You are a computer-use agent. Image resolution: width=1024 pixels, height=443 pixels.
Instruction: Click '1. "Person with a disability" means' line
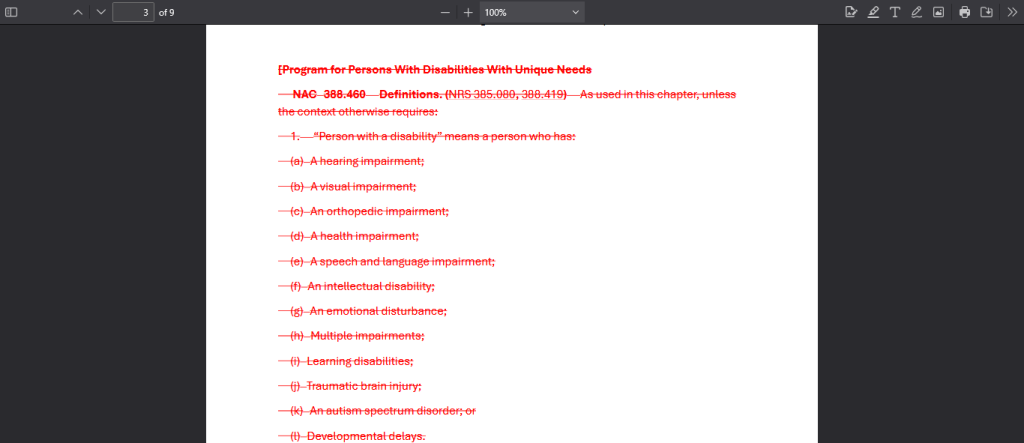click(434, 137)
